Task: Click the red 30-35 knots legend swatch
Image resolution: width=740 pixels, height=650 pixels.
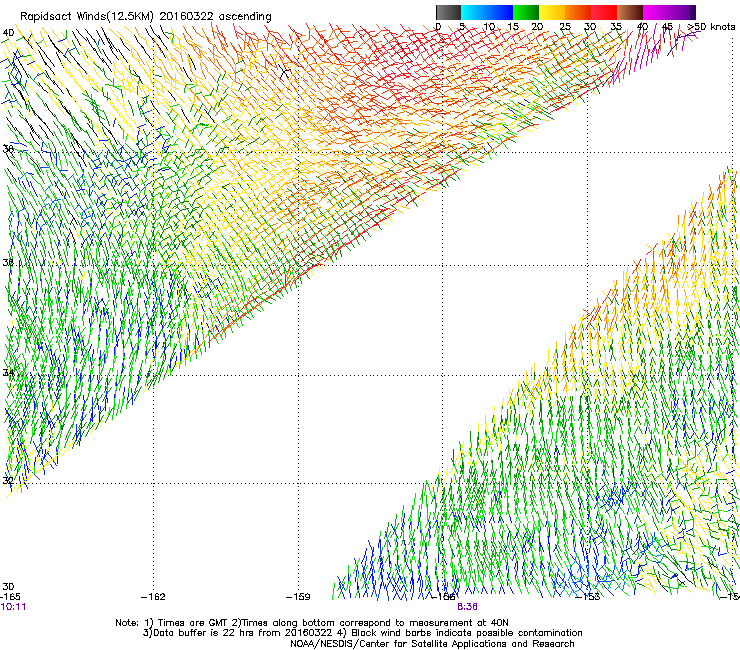Action: (604, 12)
